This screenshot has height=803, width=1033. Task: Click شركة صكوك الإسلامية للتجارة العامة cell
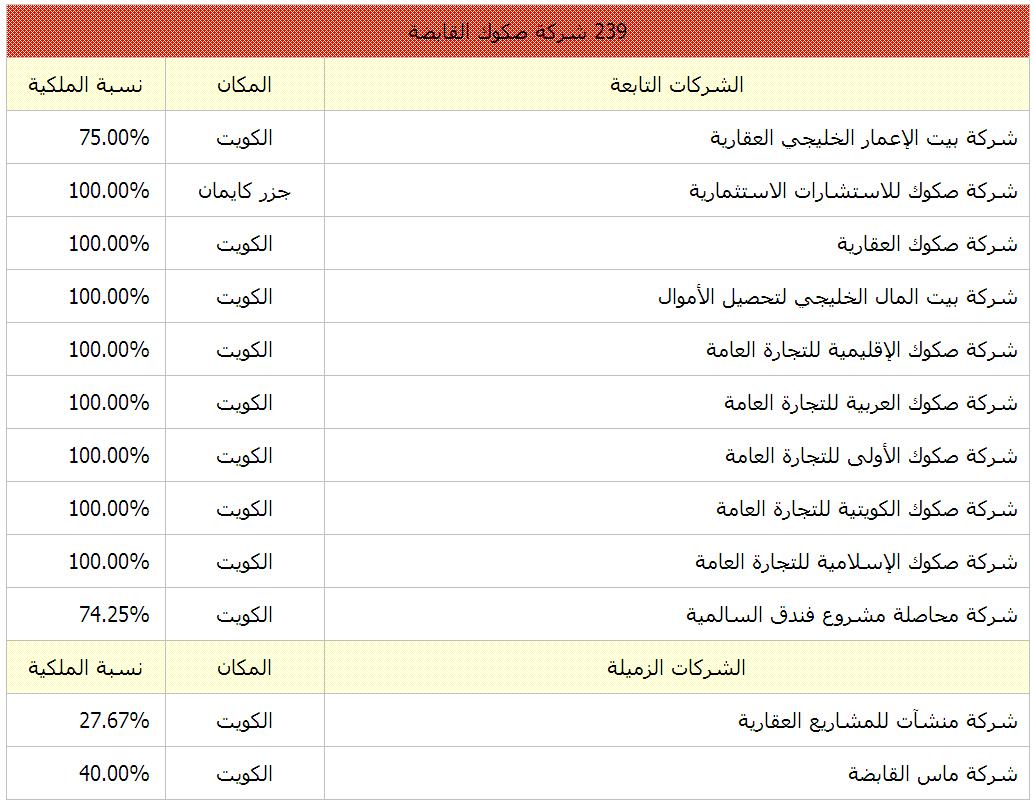click(856, 562)
